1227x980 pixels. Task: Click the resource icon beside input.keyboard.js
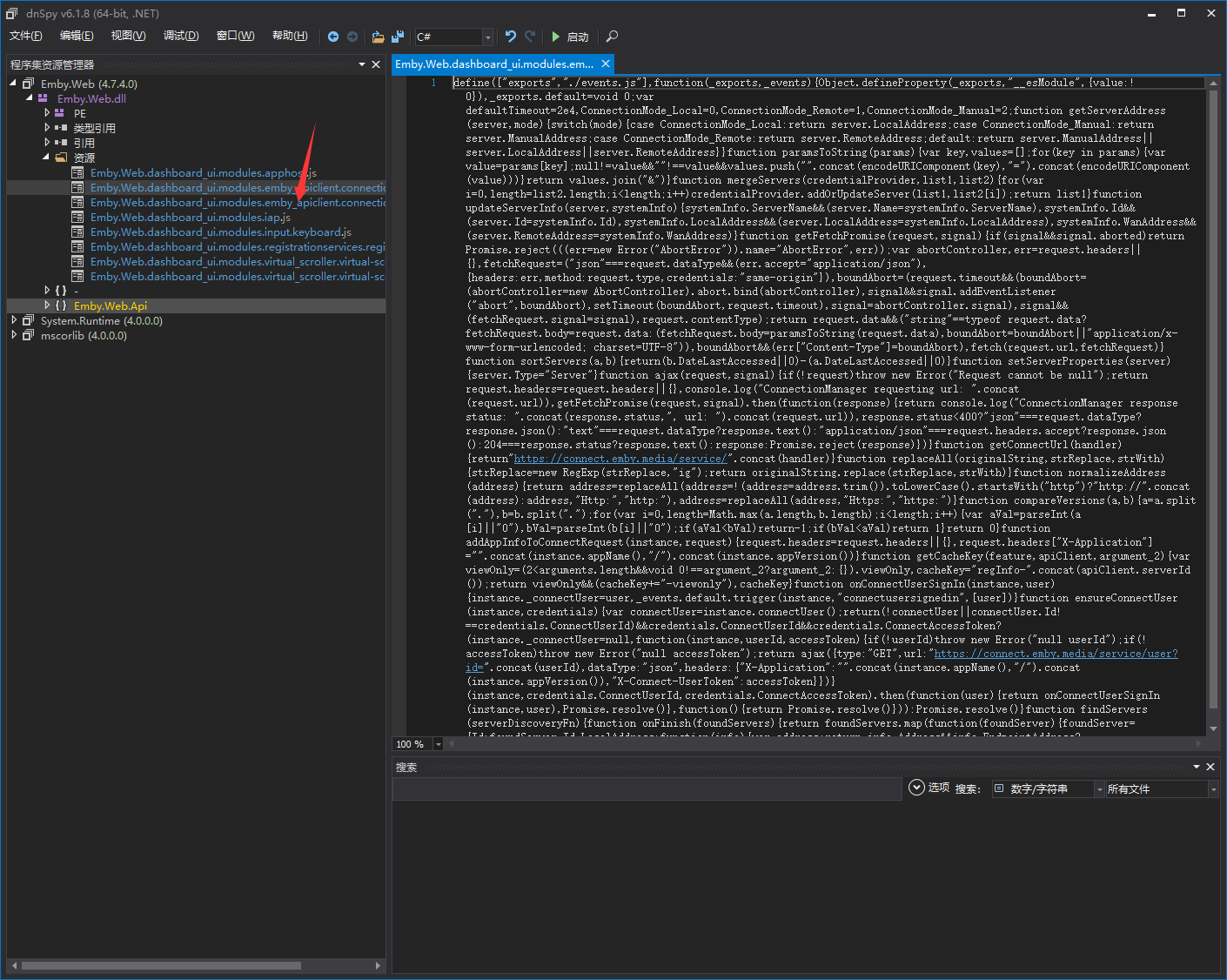point(77,232)
